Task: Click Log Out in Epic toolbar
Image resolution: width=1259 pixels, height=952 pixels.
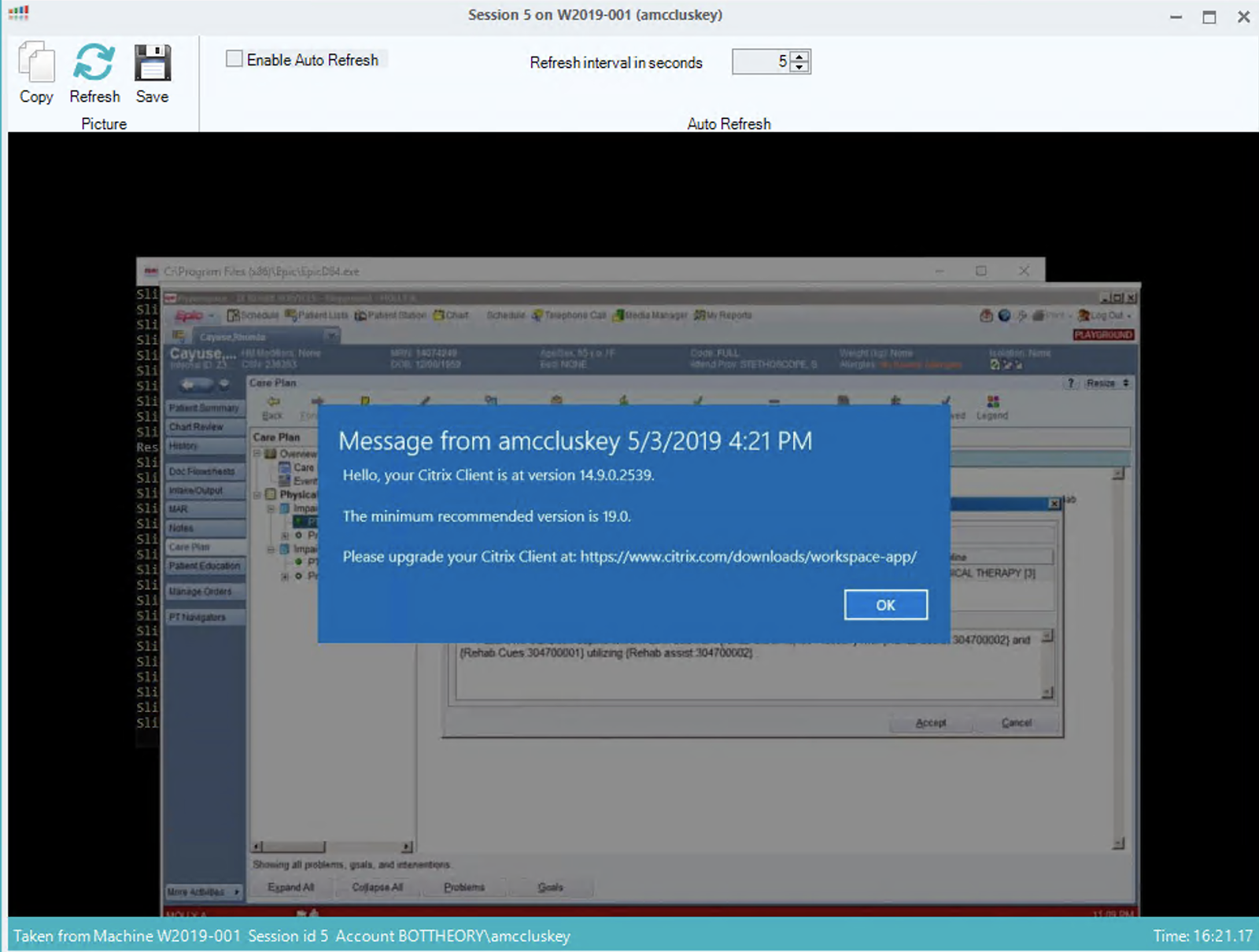Action: (x=1105, y=315)
